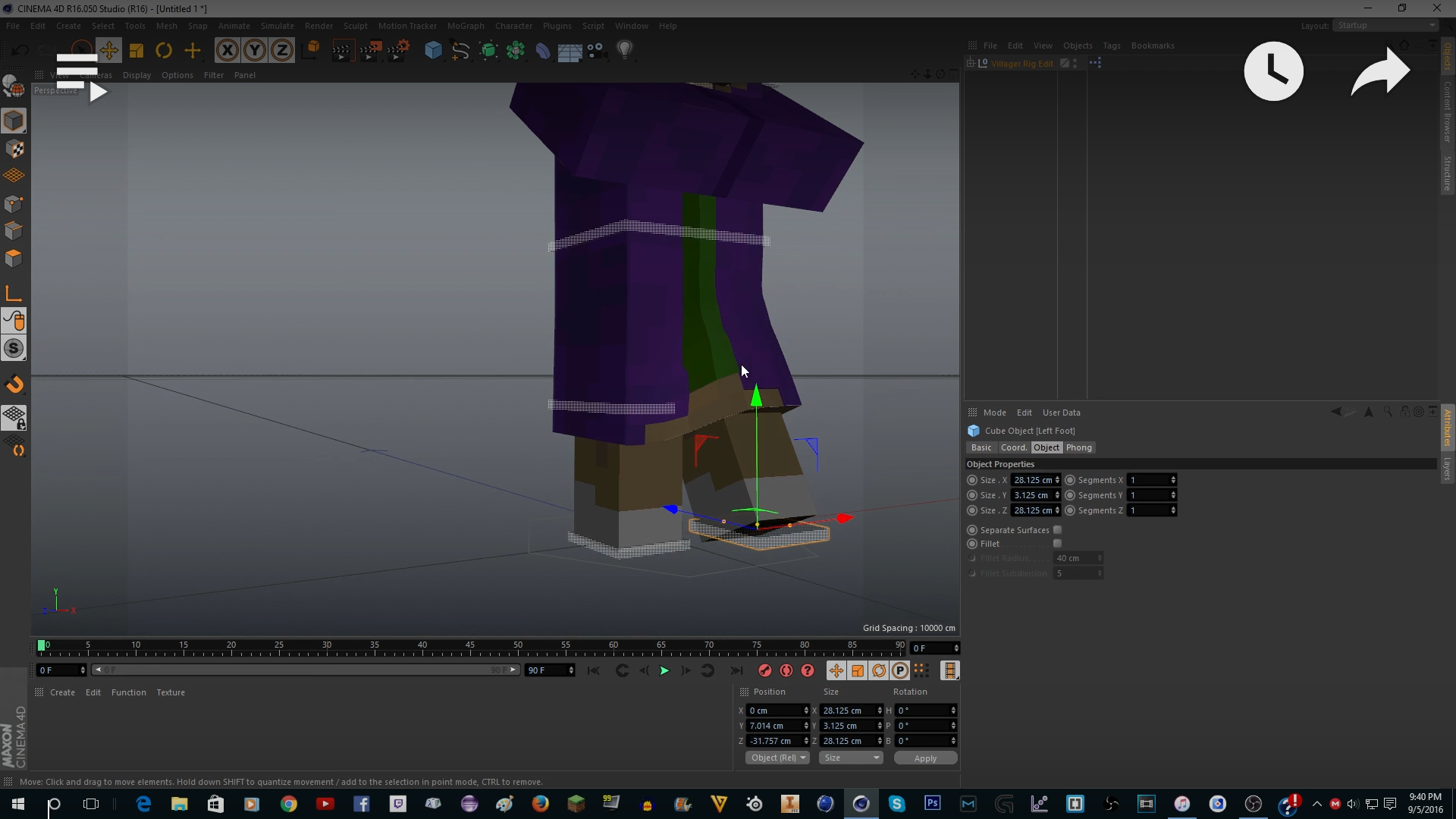The image size is (1456, 819).
Task: Click timeline frame 45 marker
Action: 470,645
